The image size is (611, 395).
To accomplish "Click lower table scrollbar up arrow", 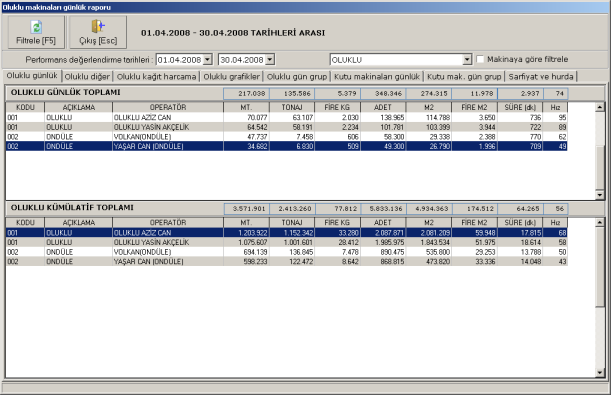I will 600,222.
